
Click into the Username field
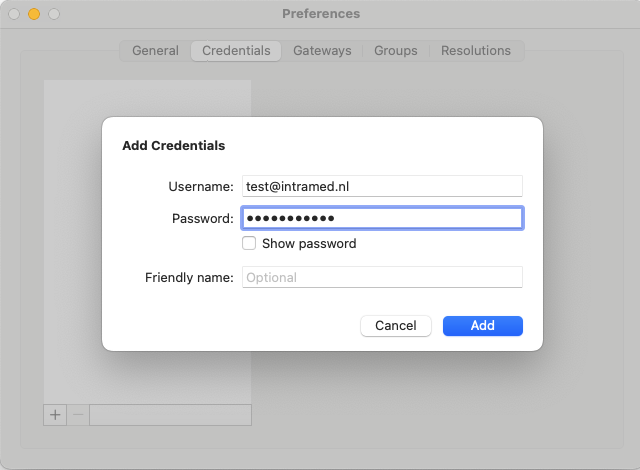[382, 186]
